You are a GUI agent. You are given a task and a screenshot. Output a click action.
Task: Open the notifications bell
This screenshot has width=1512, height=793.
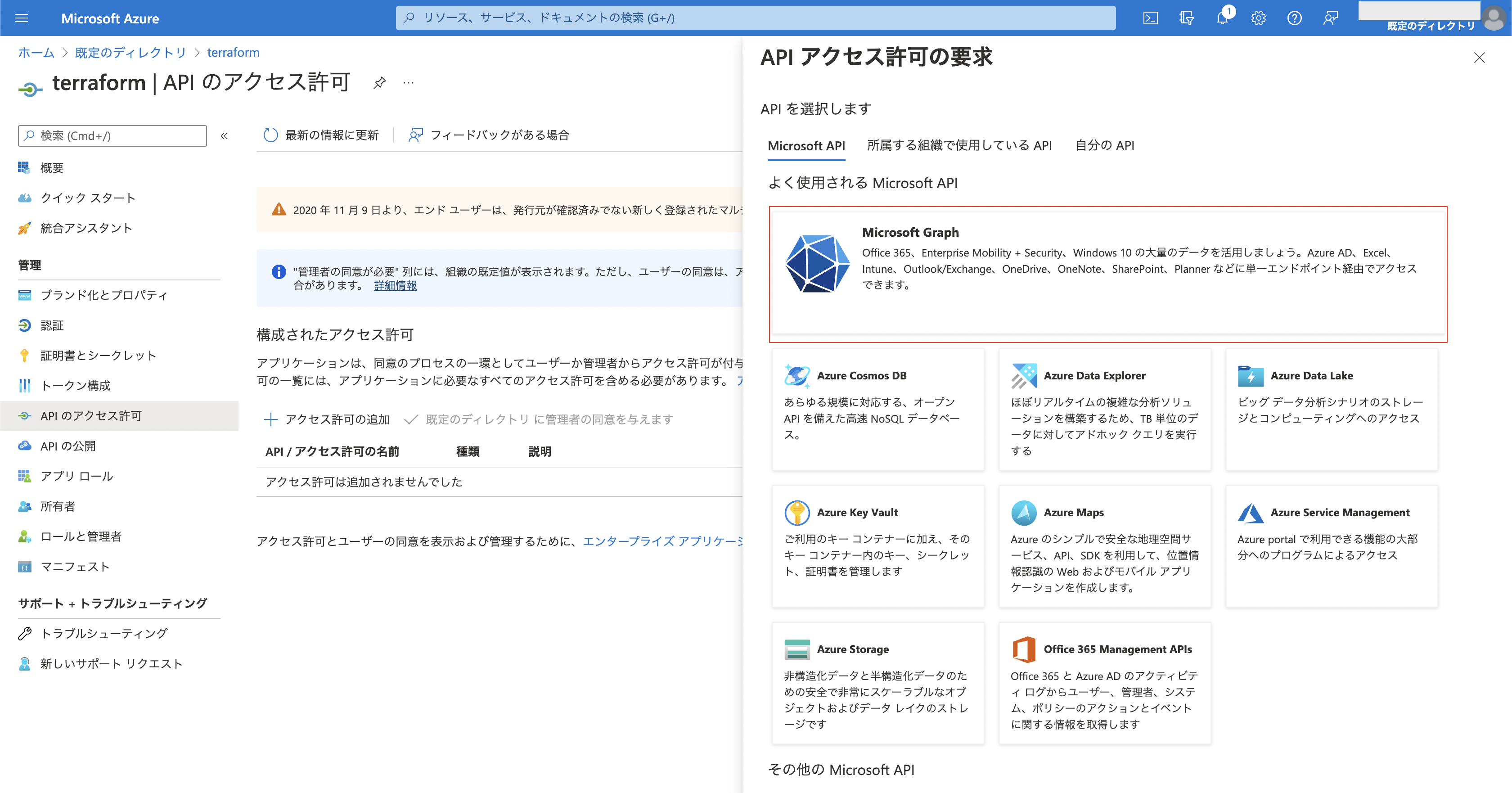(x=1222, y=18)
